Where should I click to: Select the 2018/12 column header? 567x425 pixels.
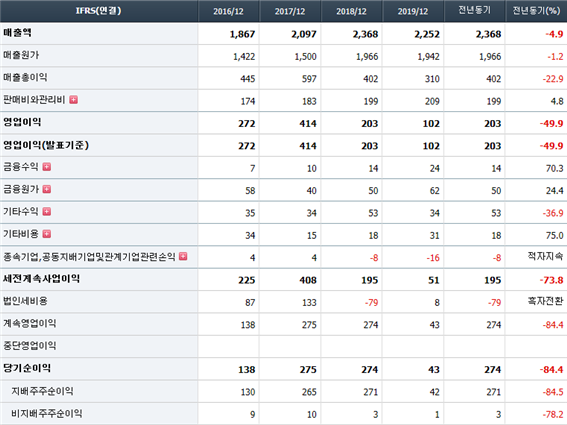click(351, 11)
